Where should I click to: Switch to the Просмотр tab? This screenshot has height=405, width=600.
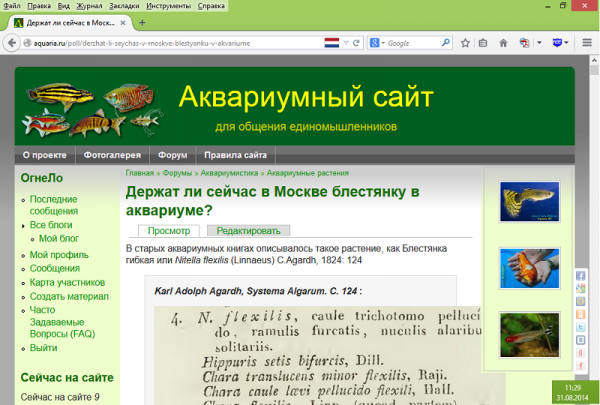tap(169, 231)
